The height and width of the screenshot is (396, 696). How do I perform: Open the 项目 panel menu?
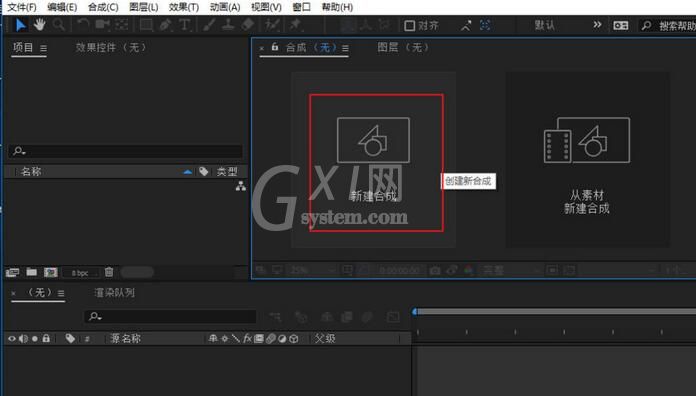[x=43, y=48]
